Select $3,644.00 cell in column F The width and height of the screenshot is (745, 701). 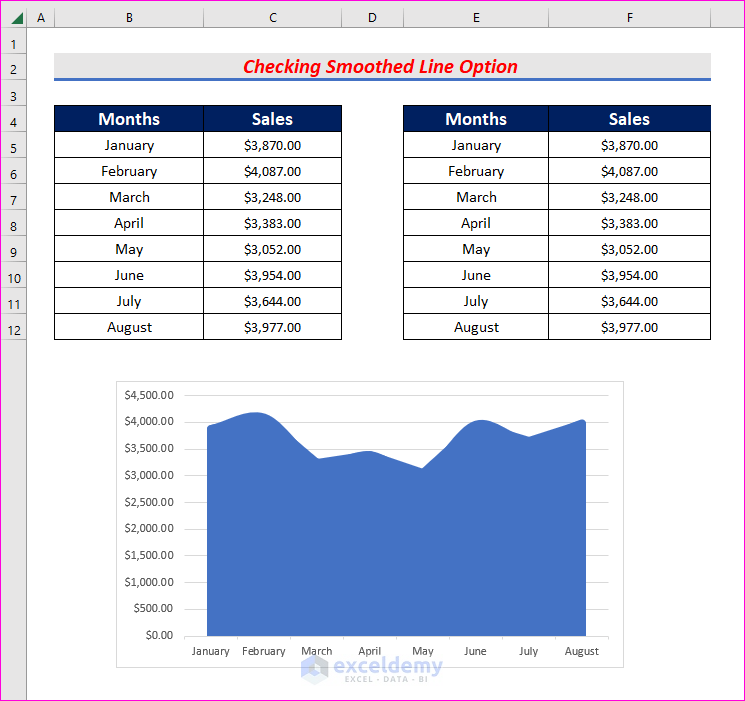tap(630, 301)
